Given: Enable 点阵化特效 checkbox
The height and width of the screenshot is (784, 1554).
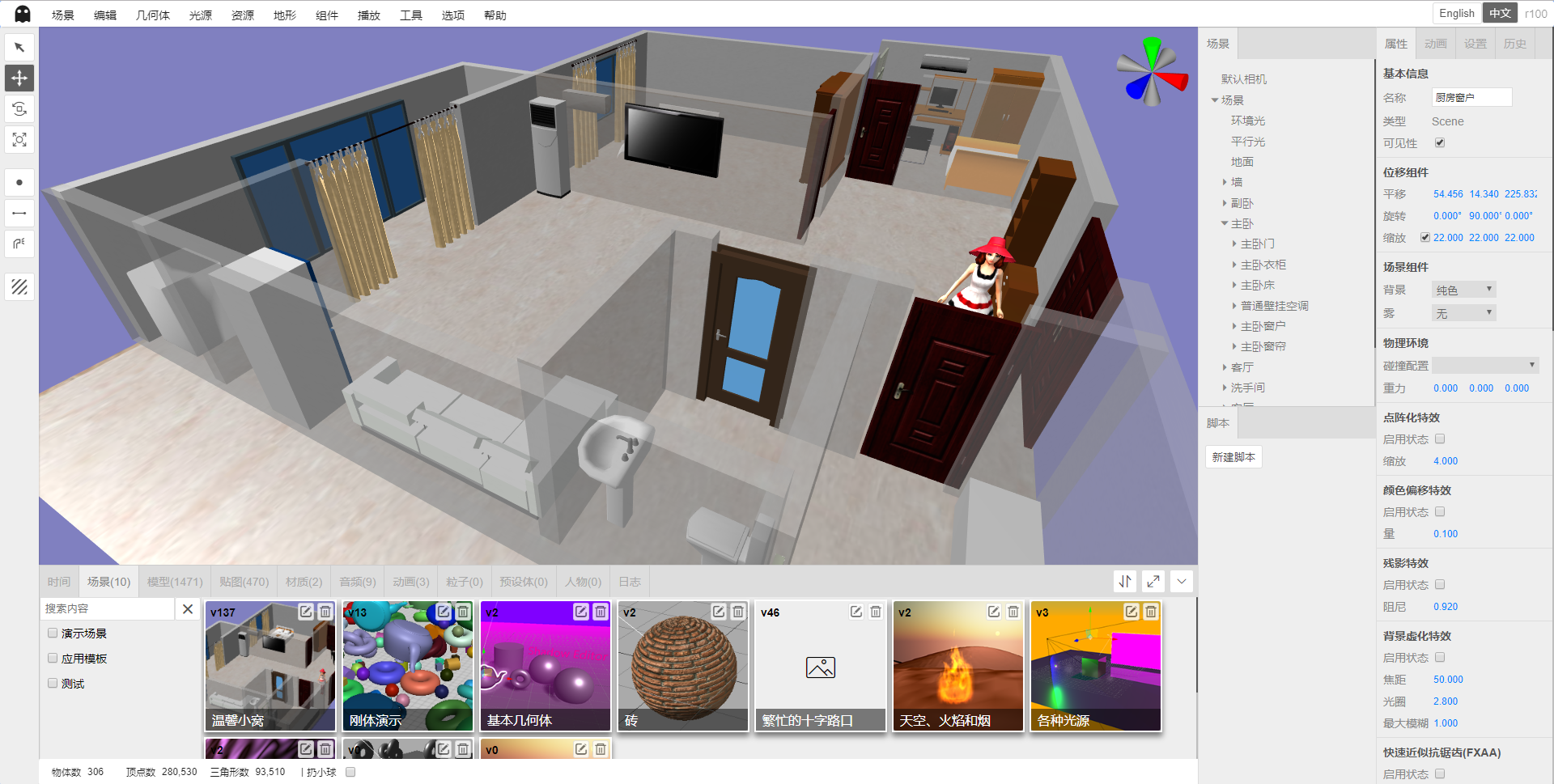Looking at the screenshot, I should point(1440,439).
